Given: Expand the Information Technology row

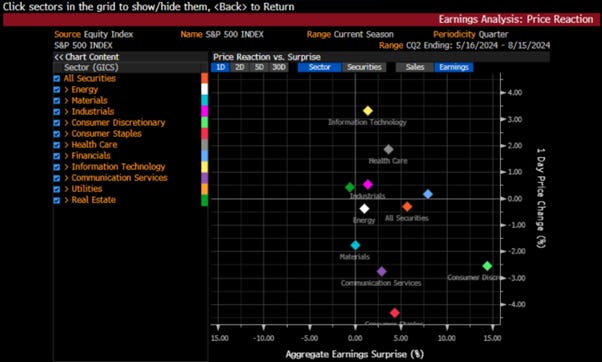Looking at the screenshot, I should 66,167.
